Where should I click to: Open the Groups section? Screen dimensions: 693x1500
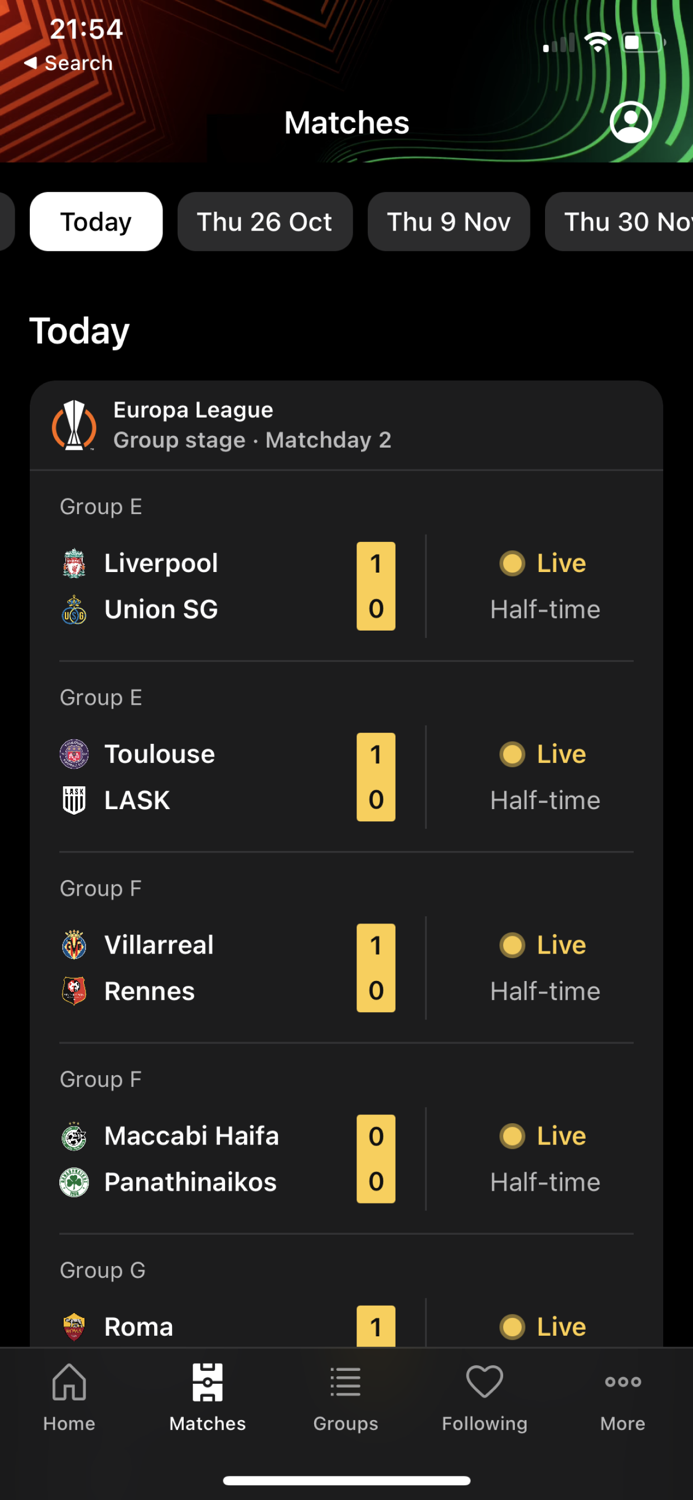point(345,1397)
